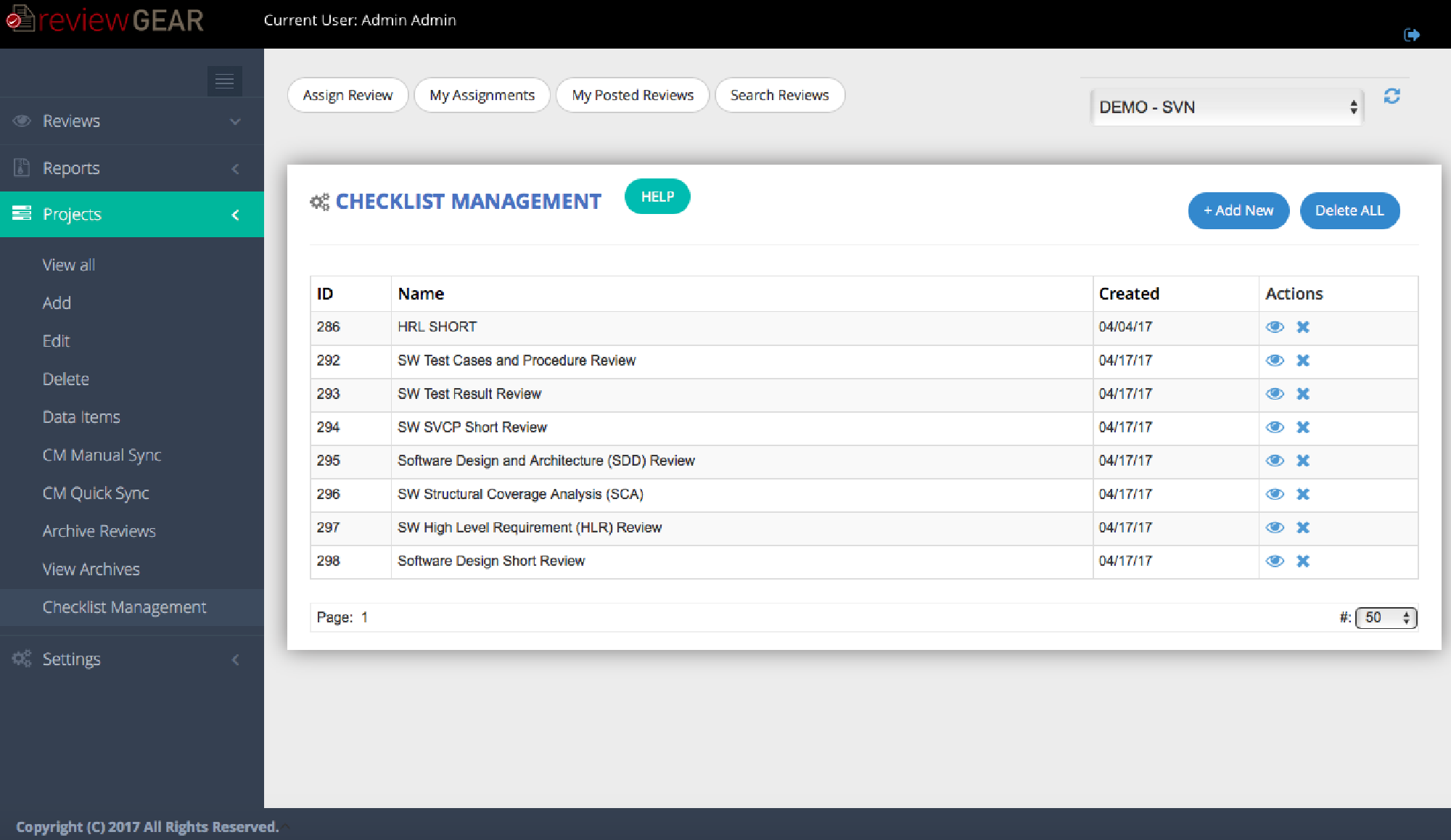Image resolution: width=1451 pixels, height=840 pixels.
Task: Click the Reviews eye icon in sidebar
Action: [22, 120]
